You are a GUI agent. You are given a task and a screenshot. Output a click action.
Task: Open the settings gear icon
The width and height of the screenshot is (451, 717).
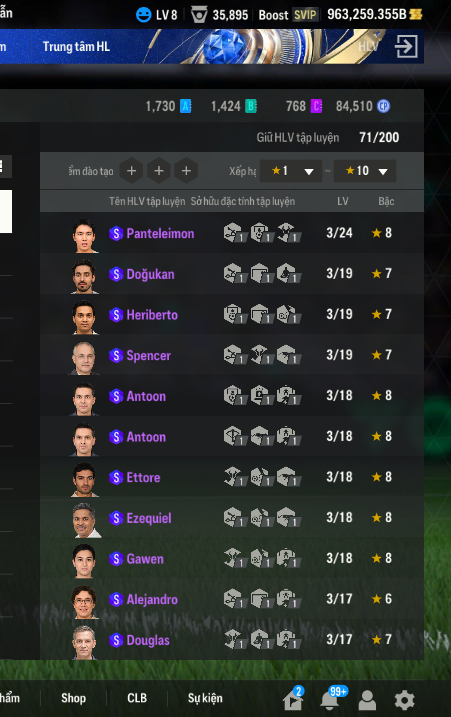404,700
